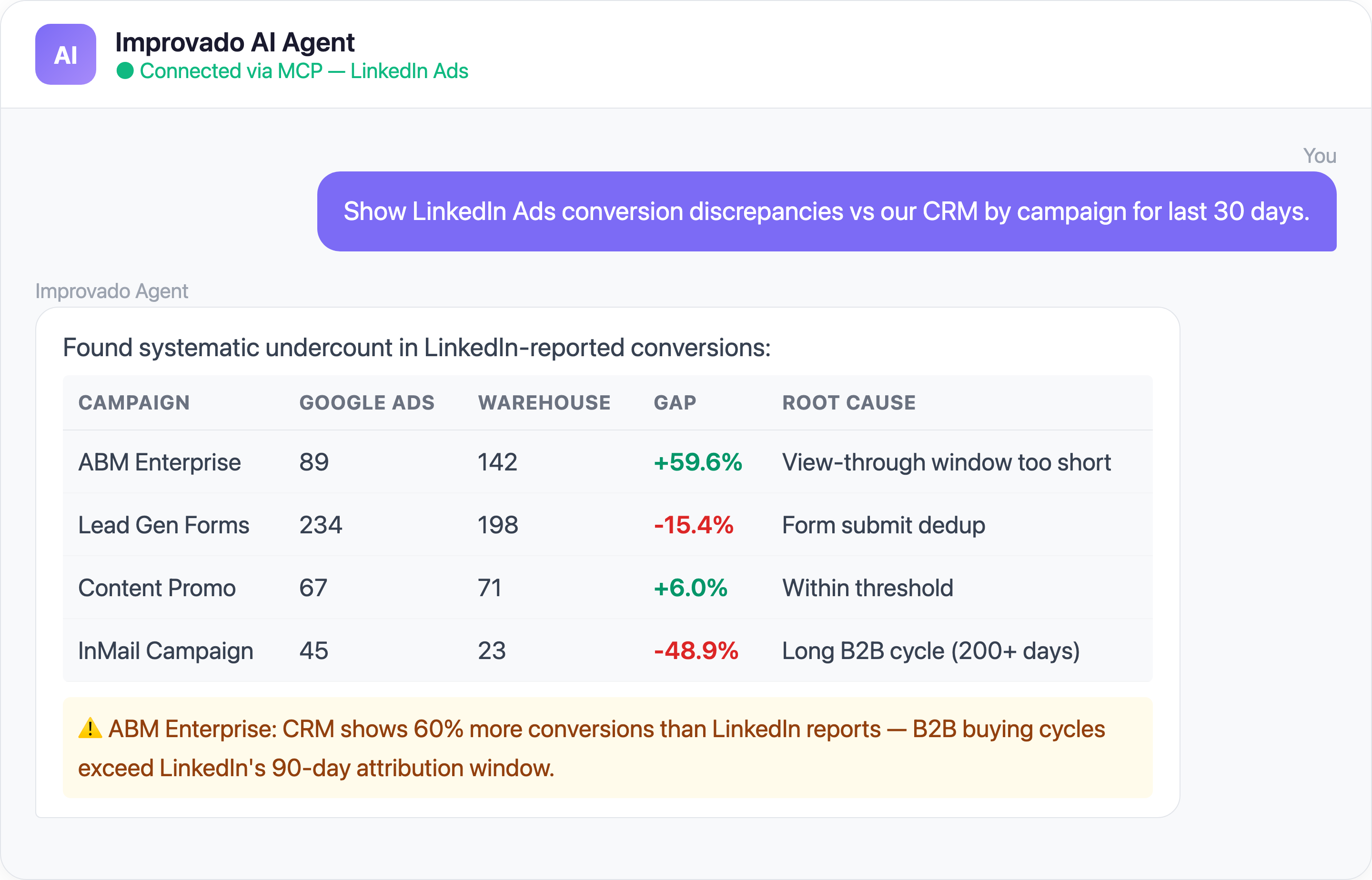The height and width of the screenshot is (880, 1372).
Task: Click the warning triangle in the alert banner
Action: 90,729
